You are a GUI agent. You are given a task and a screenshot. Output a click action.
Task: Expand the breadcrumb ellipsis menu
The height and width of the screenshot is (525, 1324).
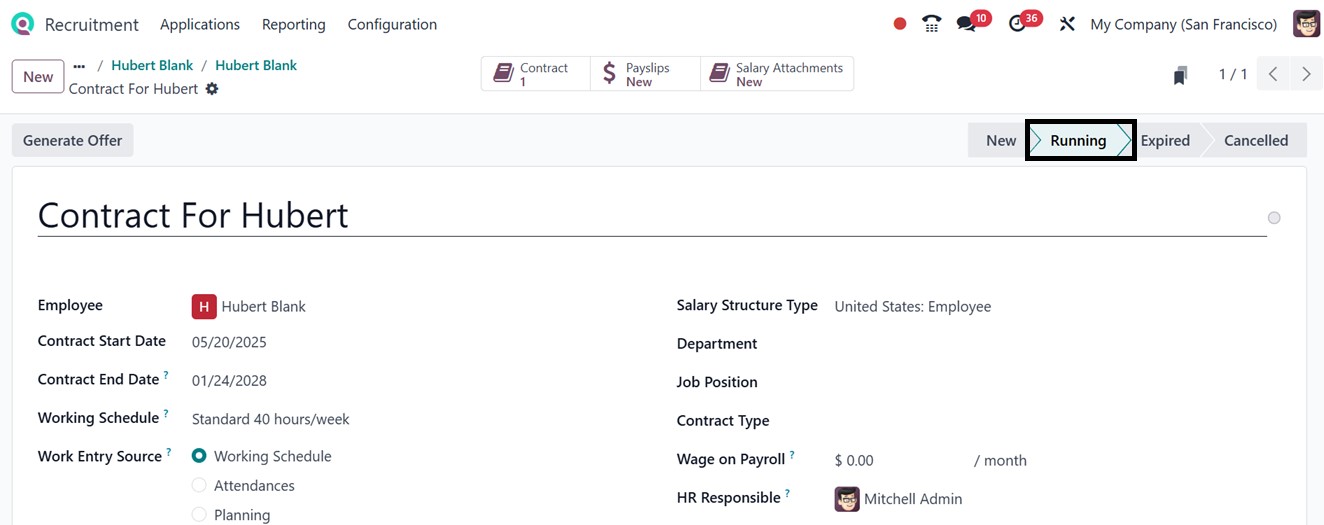click(x=79, y=66)
